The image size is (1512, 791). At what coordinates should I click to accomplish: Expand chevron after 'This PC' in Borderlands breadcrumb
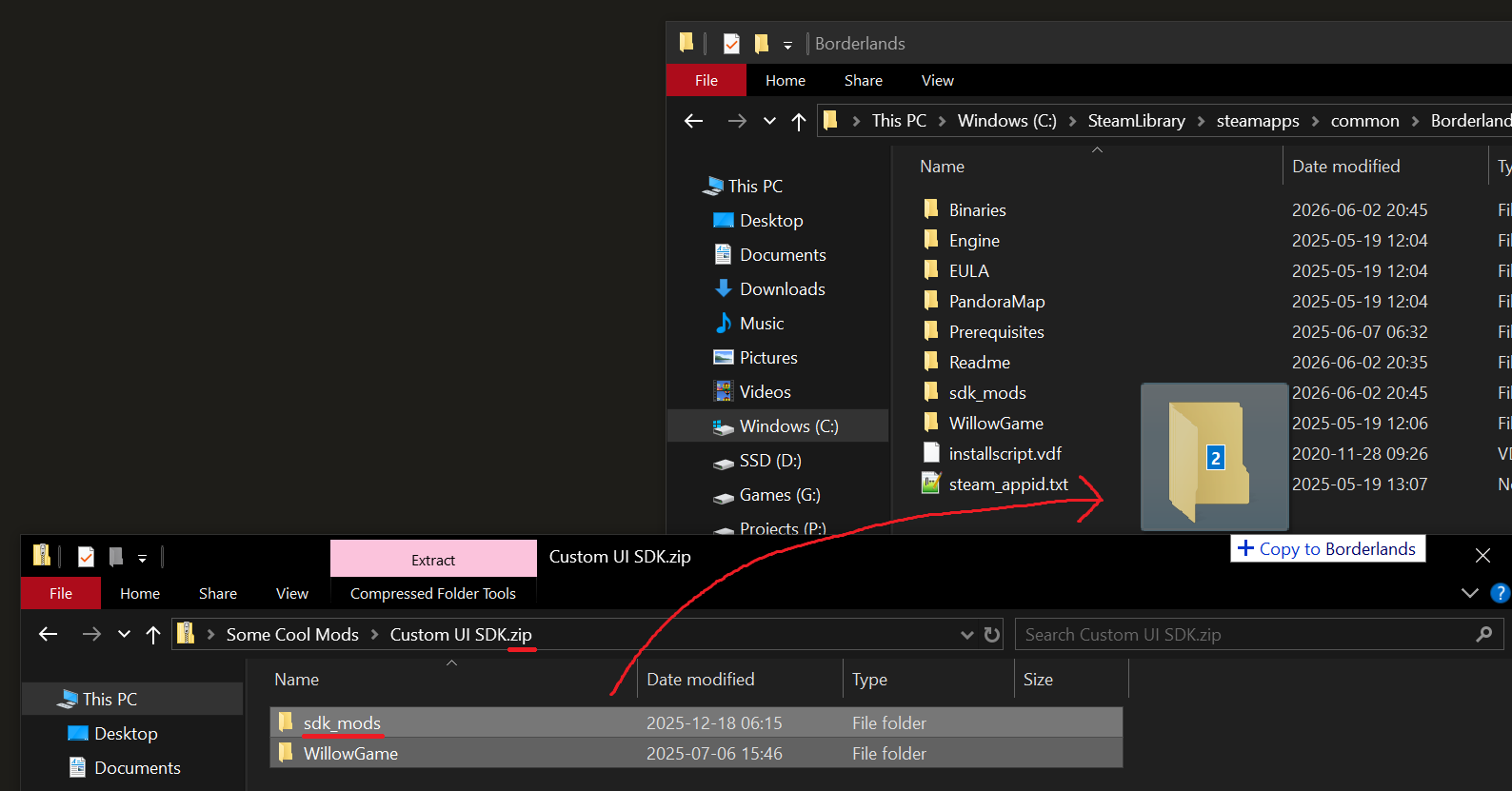pyautogui.click(x=942, y=121)
